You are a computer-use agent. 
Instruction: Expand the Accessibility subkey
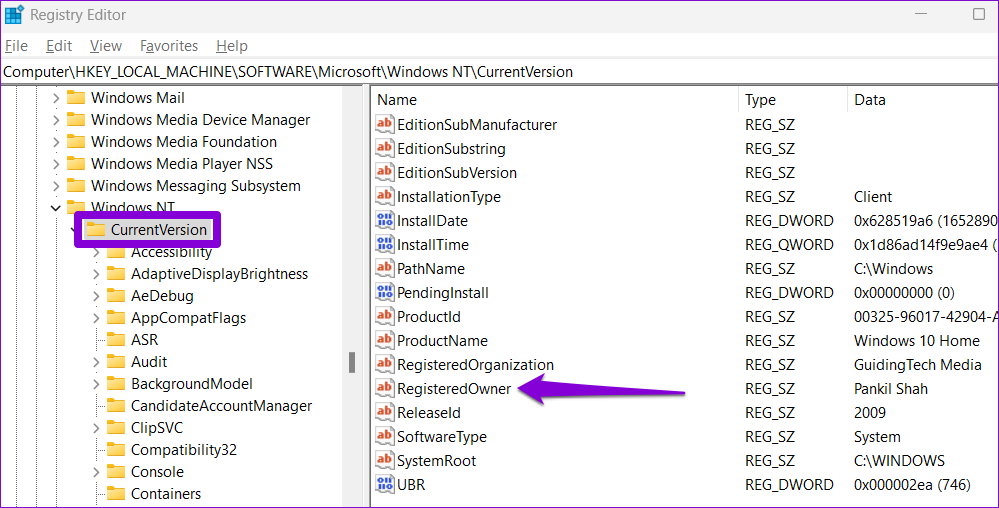(x=96, y=252)
